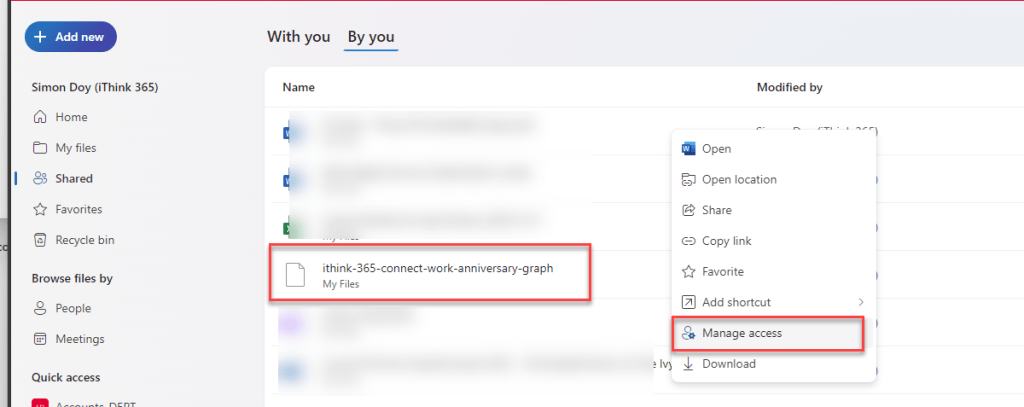Click the Word icon next to Open
1024x407 pixels.
point(688,149)
